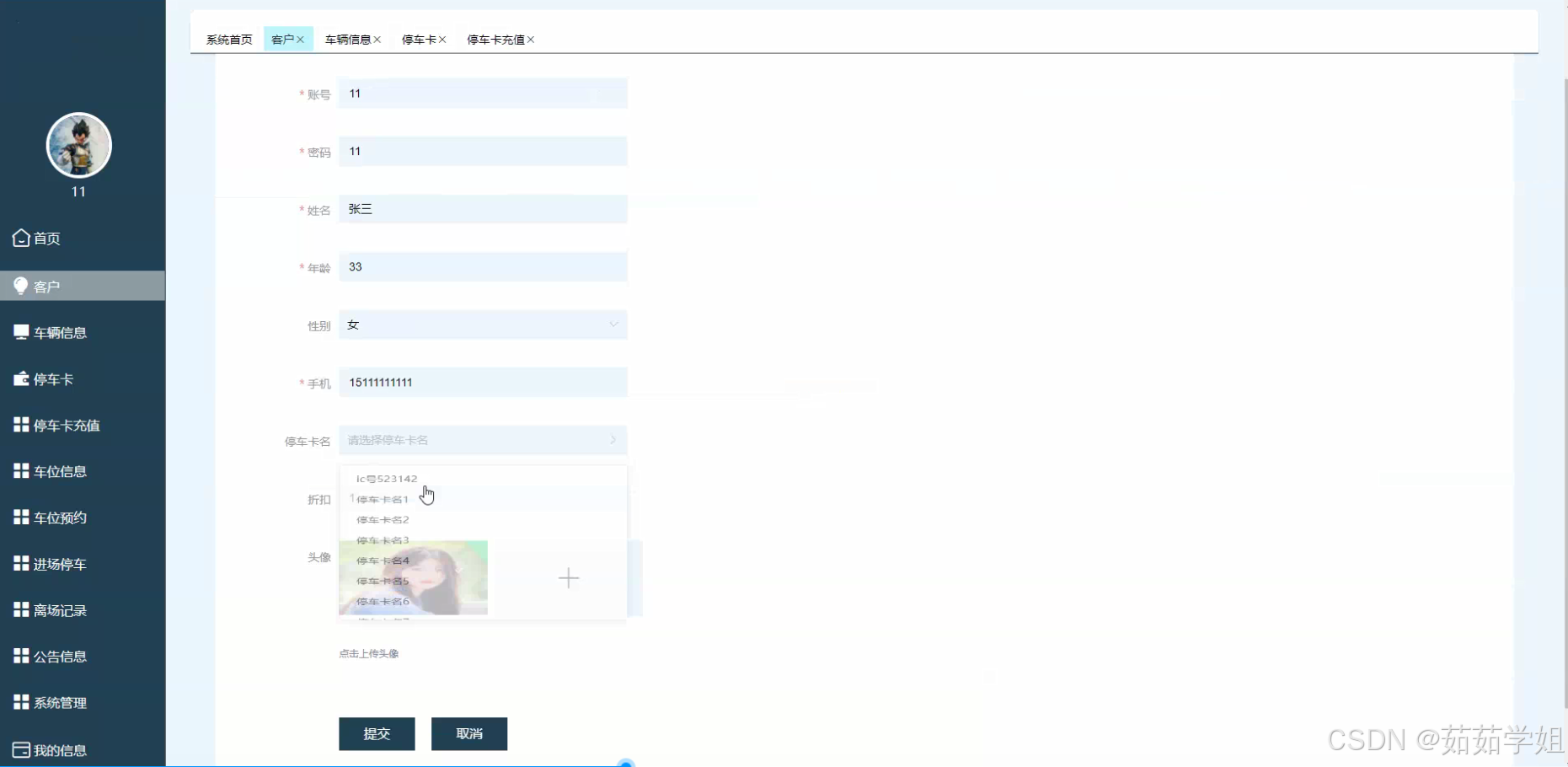Image resolution: width=1568 pixels, height=767 pixels.
Task: Click the 提交 submit button
Action: pos(377,733)
